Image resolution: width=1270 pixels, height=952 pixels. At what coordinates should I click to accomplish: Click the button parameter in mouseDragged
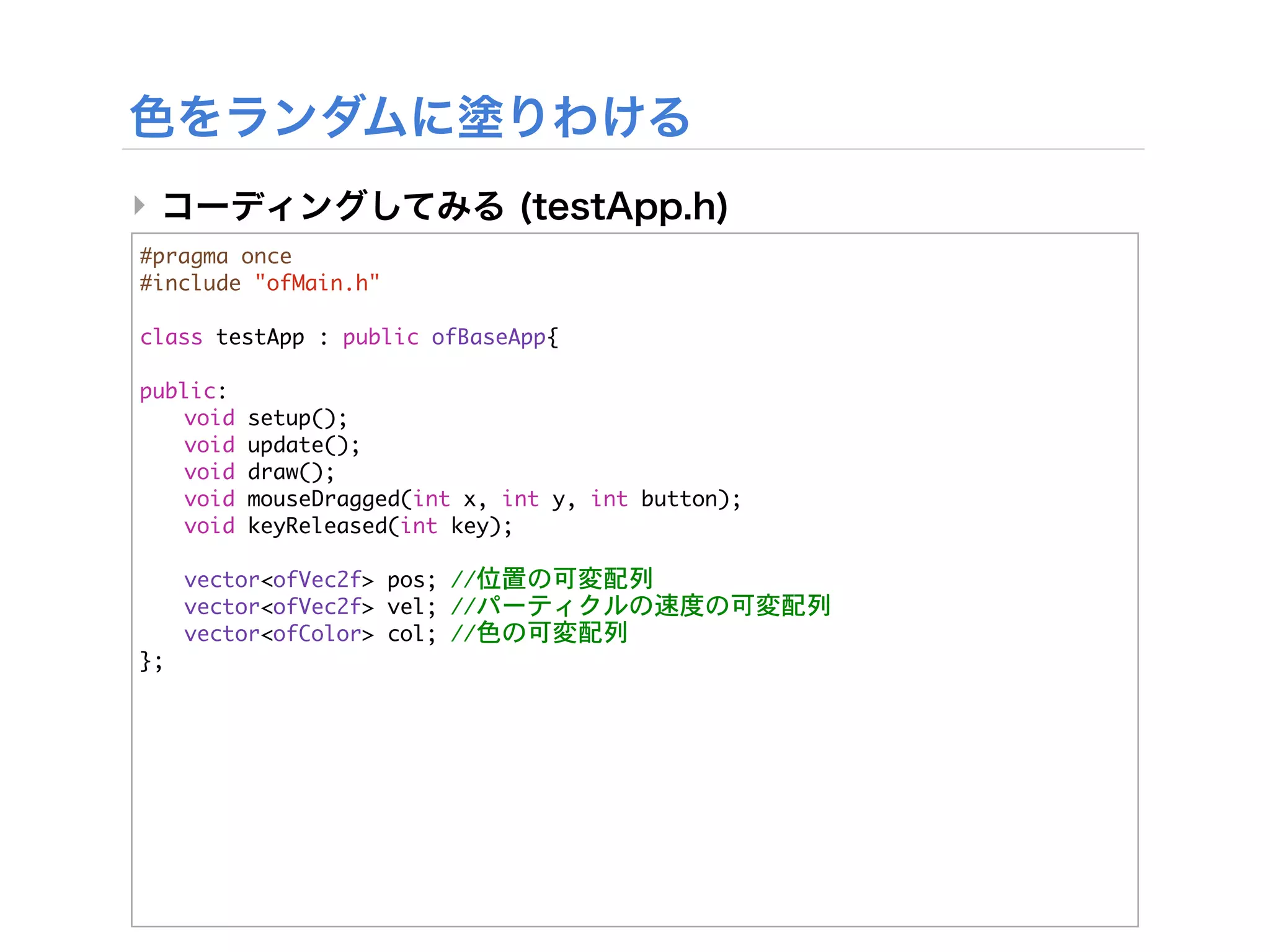pos(679,499)
